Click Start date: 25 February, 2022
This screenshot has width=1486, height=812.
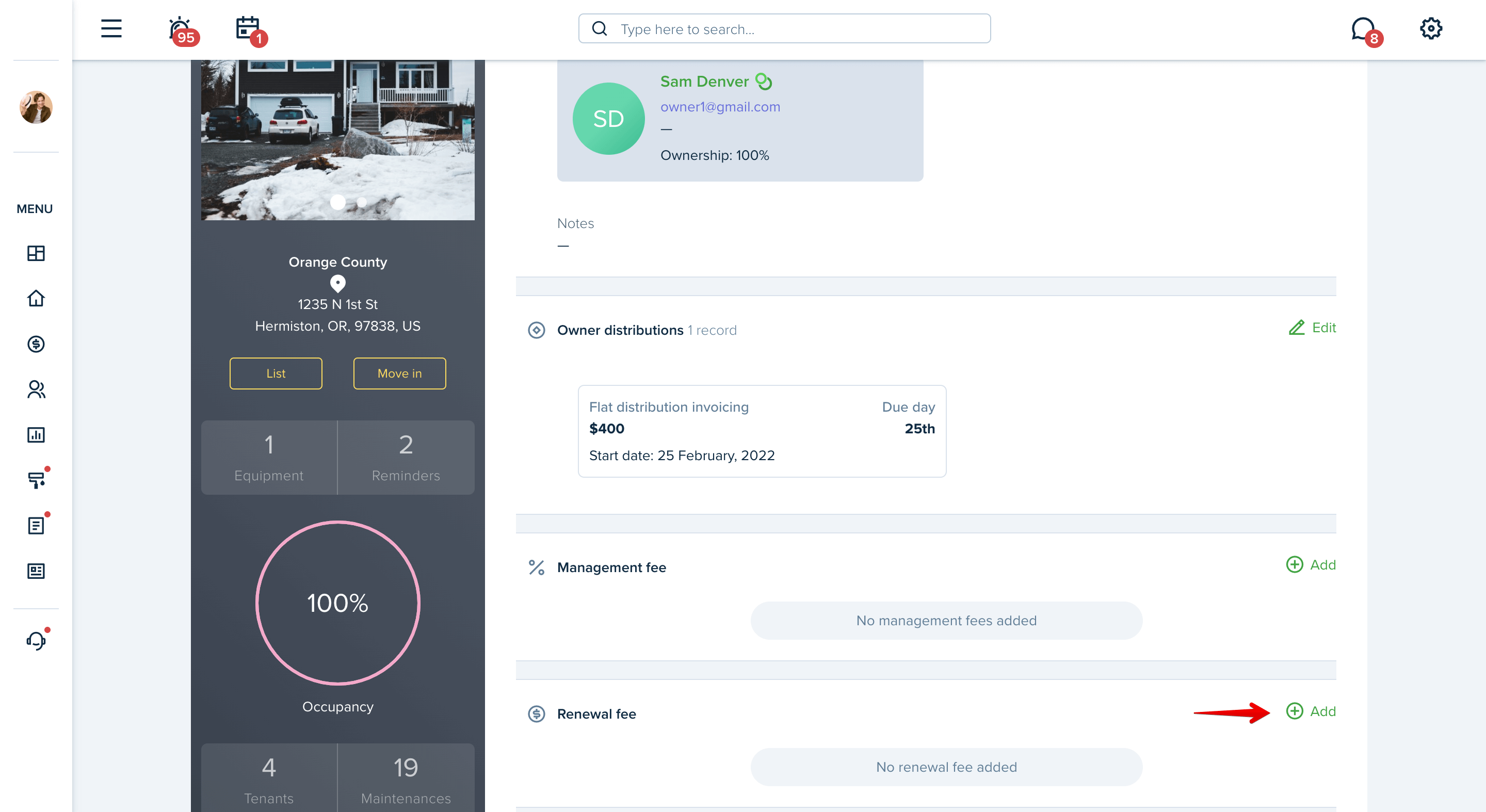click(681, 456)
